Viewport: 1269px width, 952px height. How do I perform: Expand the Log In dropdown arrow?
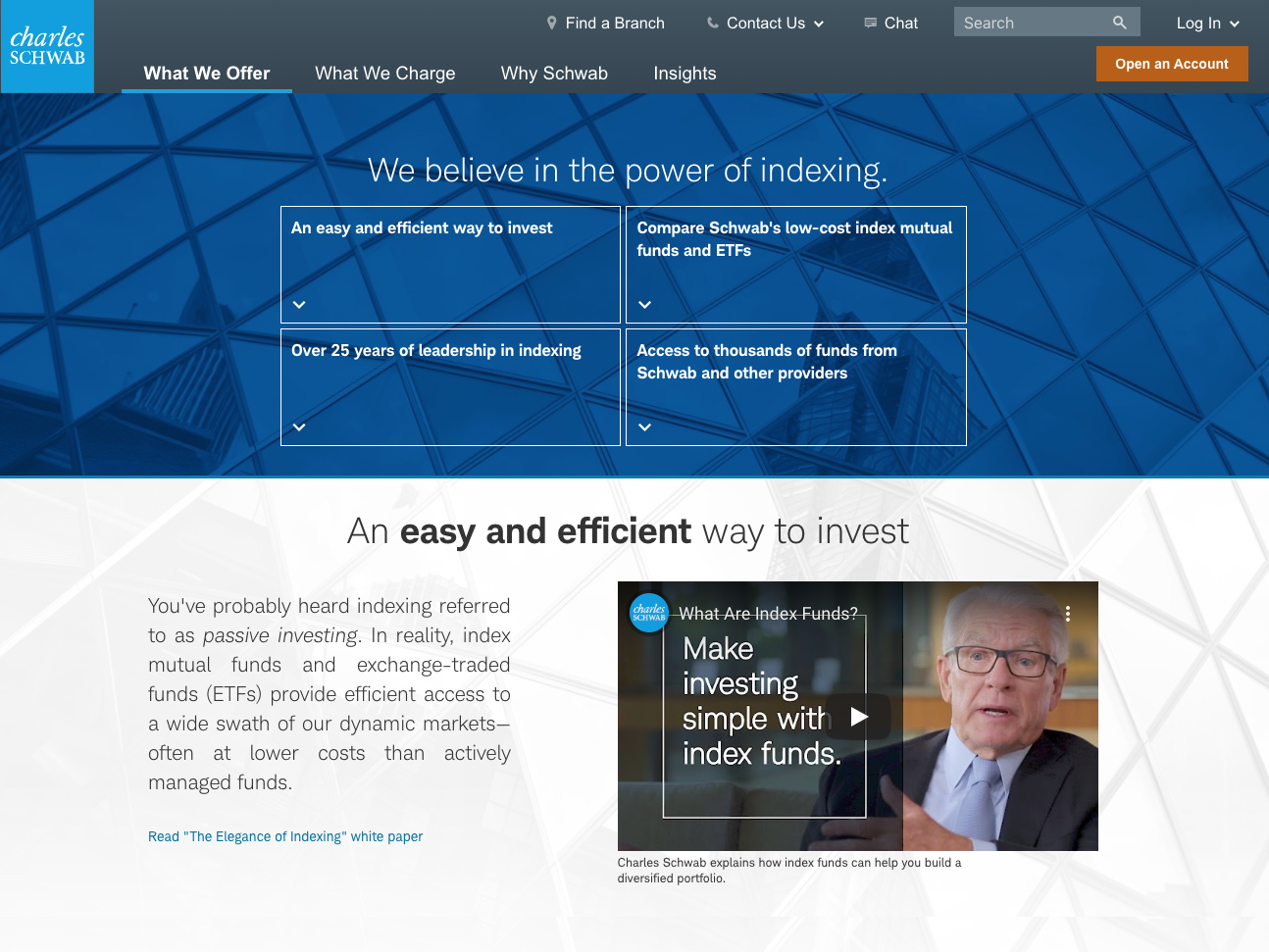[x=1235, y=24]
